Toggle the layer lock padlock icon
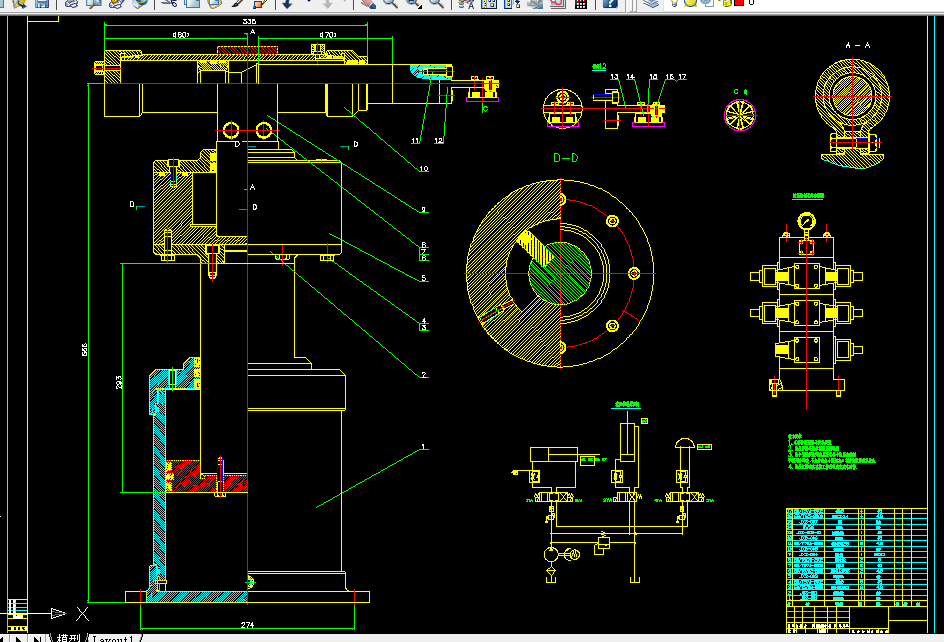 click(x=727, y=2)
